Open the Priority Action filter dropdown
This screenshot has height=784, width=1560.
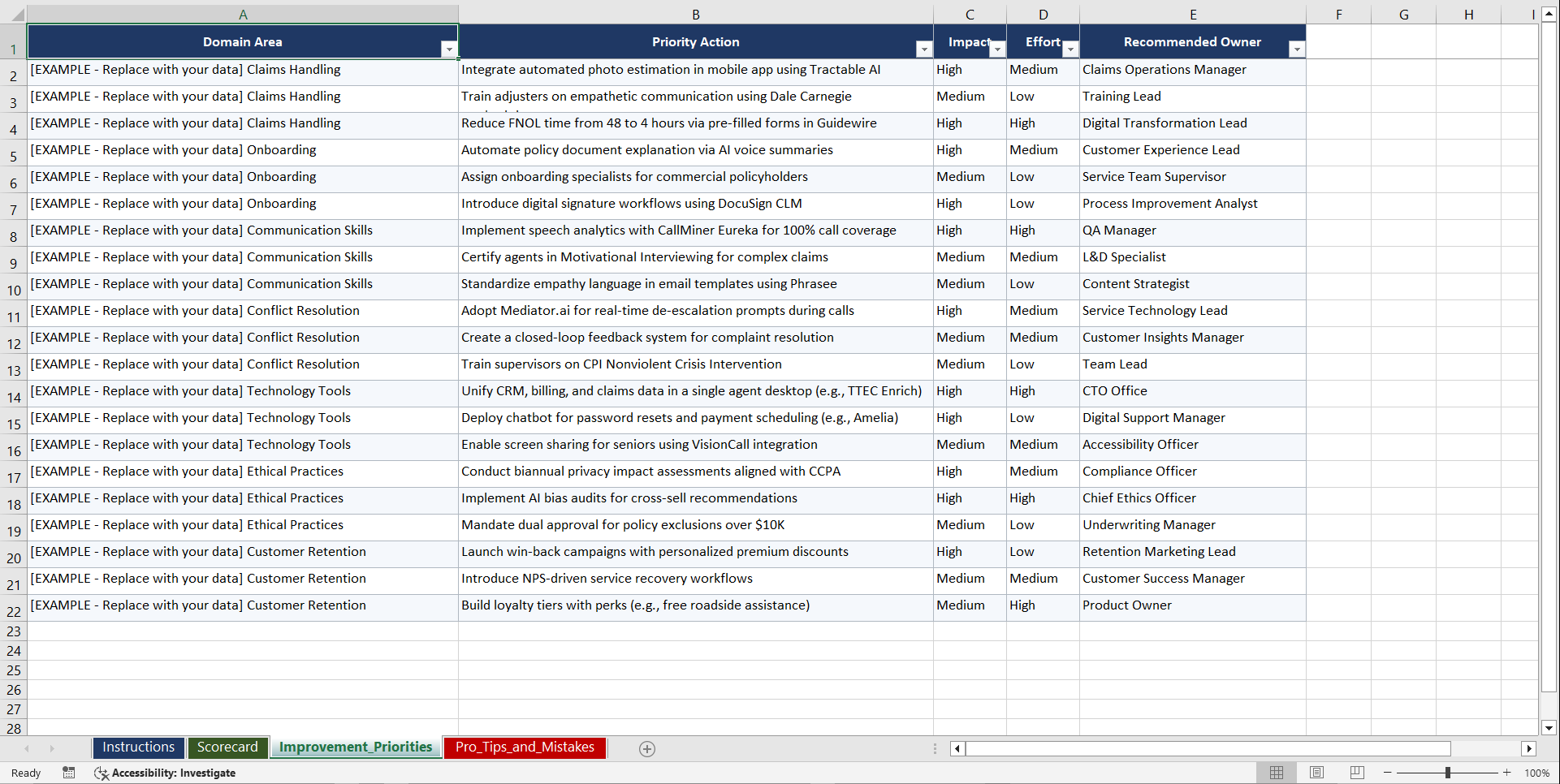point(924,49)
